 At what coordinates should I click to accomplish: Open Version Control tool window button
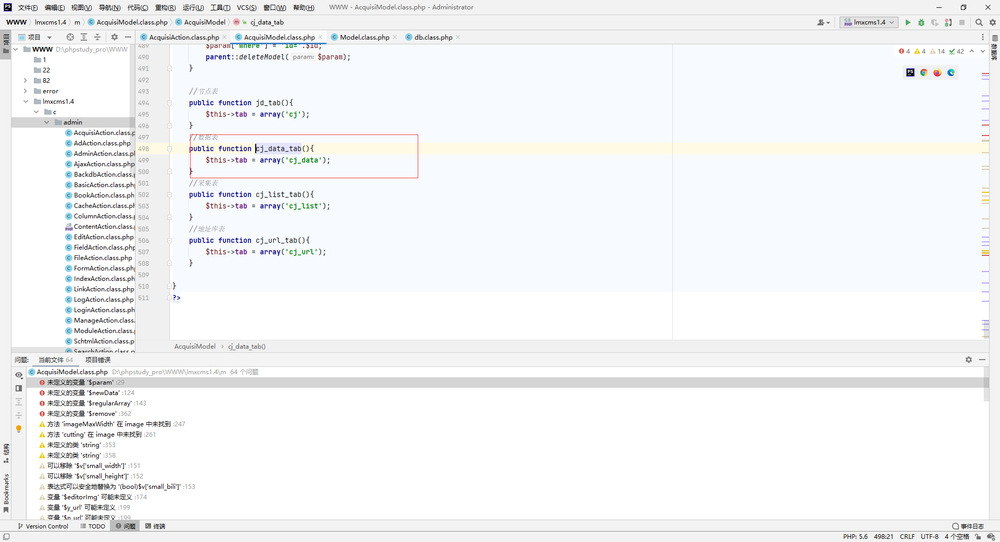tap(42, 526)
